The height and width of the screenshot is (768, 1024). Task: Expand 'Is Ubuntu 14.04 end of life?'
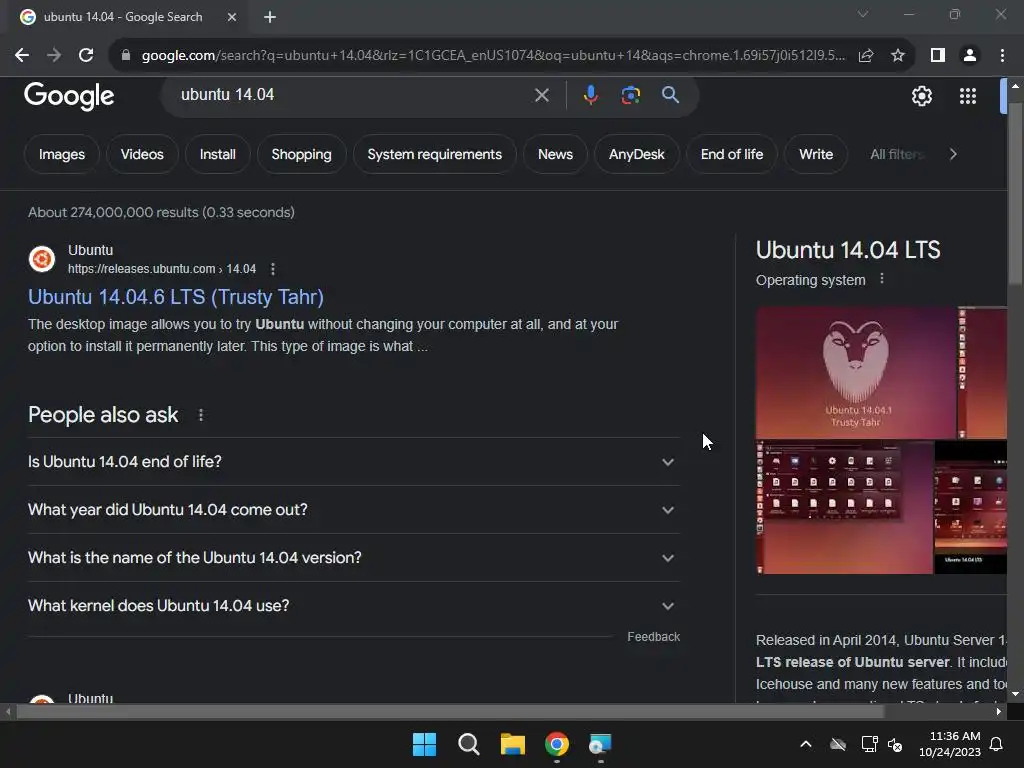[x=354, y=462]
